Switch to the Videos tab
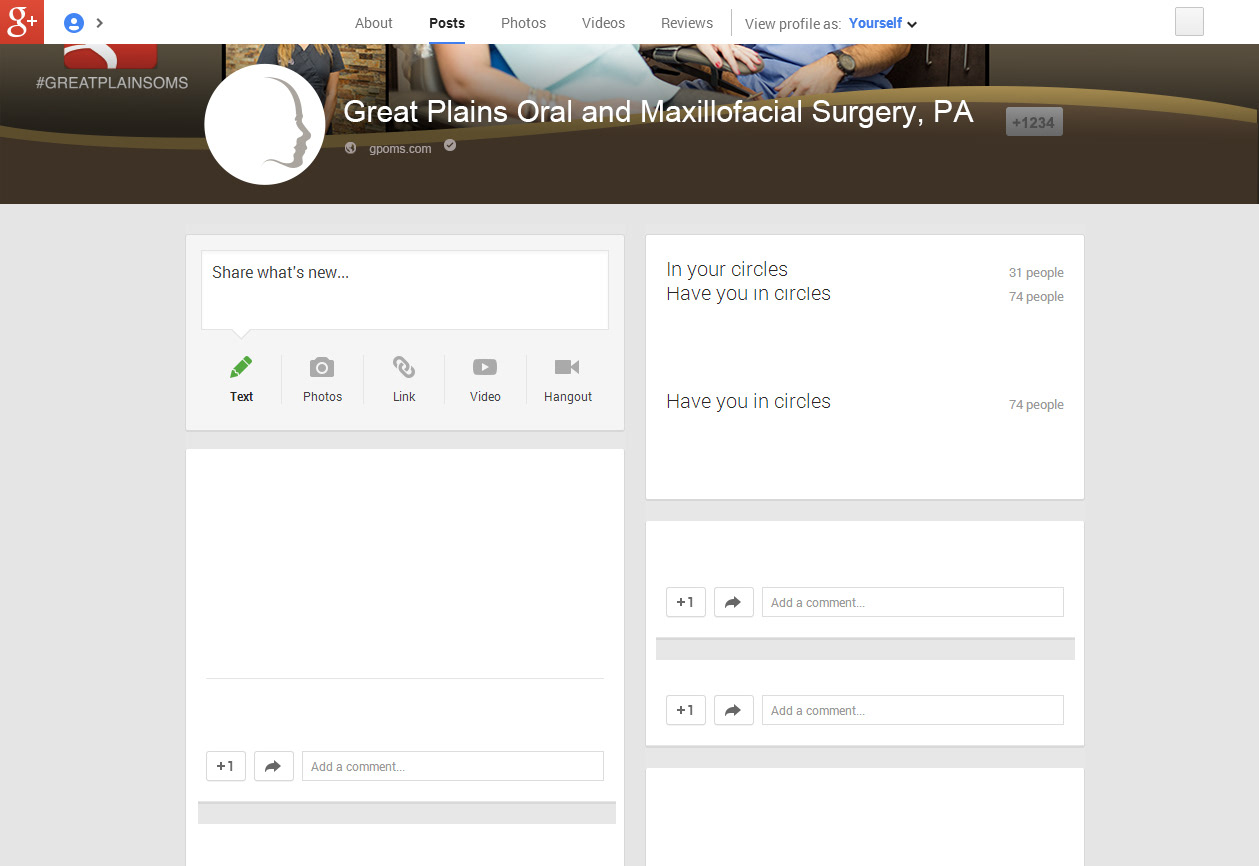Viewport: 1259px width, 866px height. click(x=604, y=23)
